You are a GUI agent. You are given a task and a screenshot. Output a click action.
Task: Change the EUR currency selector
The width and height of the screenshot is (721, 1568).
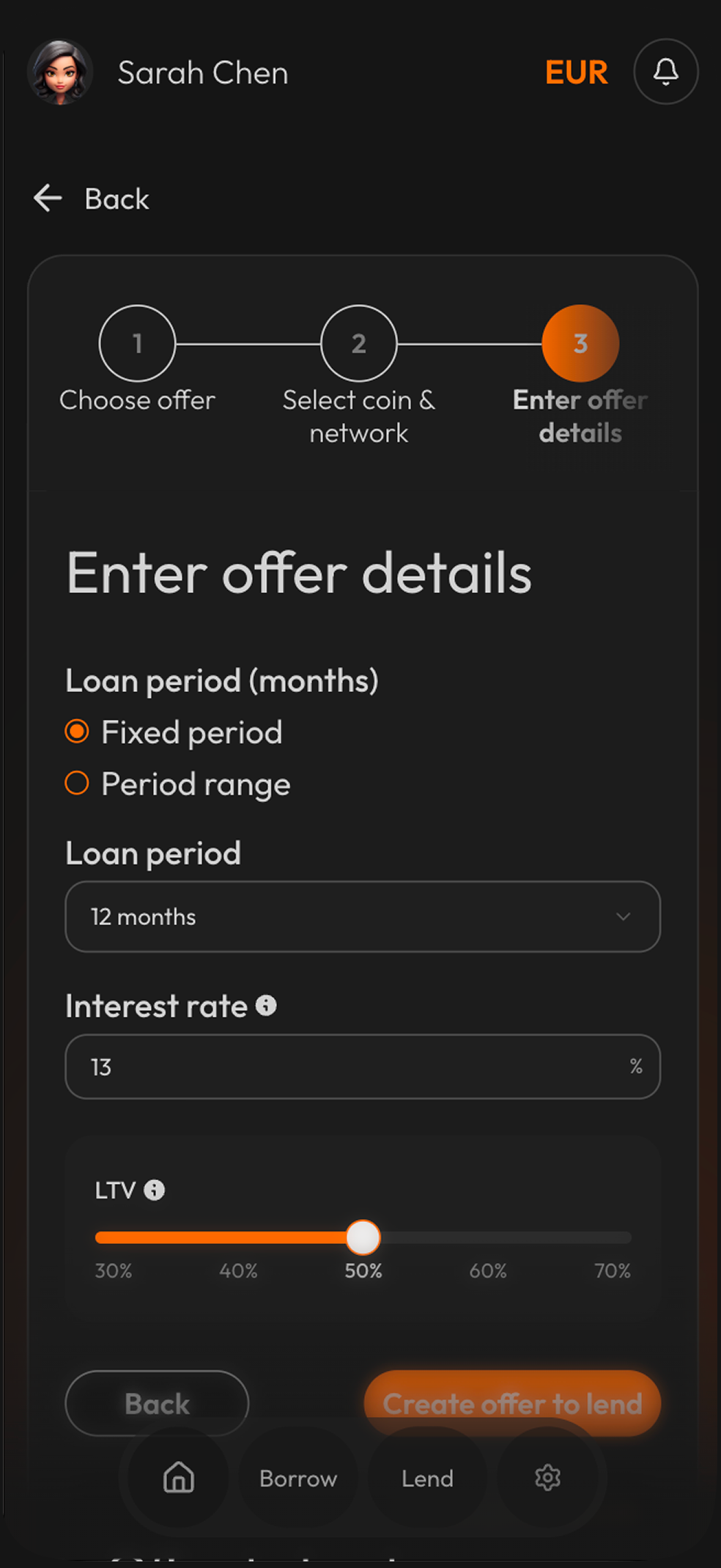(x=576, y=73)
